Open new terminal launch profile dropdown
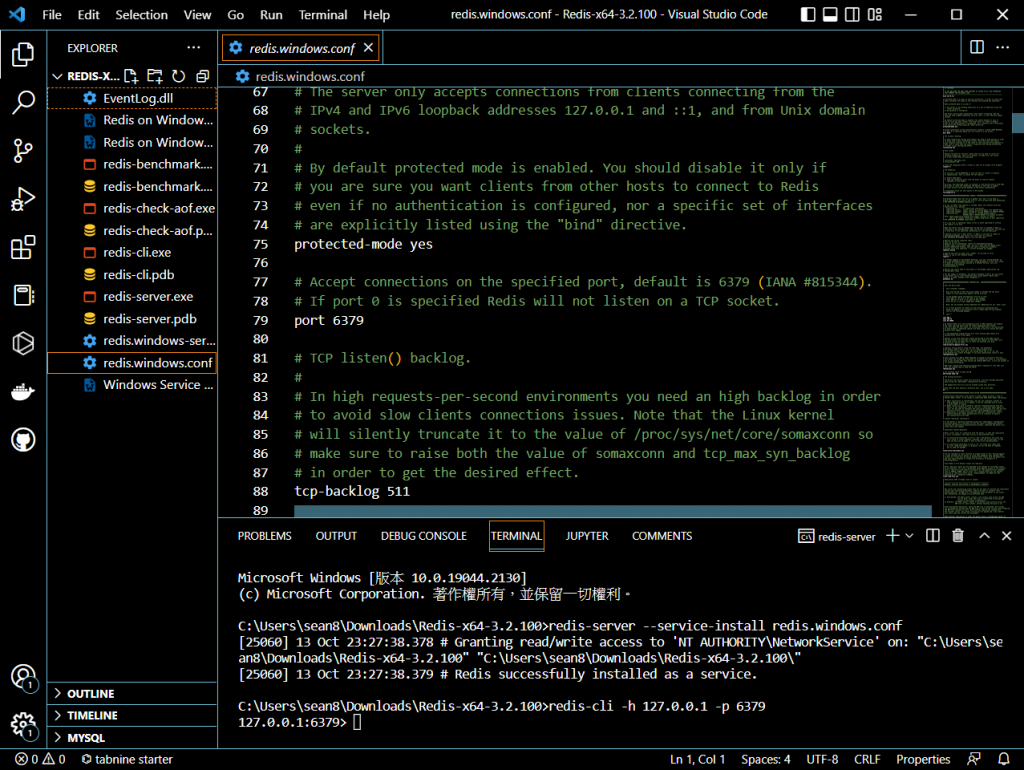Image resolution: width=1024 pixels, height=770 pixels. [x=909, y=536]
